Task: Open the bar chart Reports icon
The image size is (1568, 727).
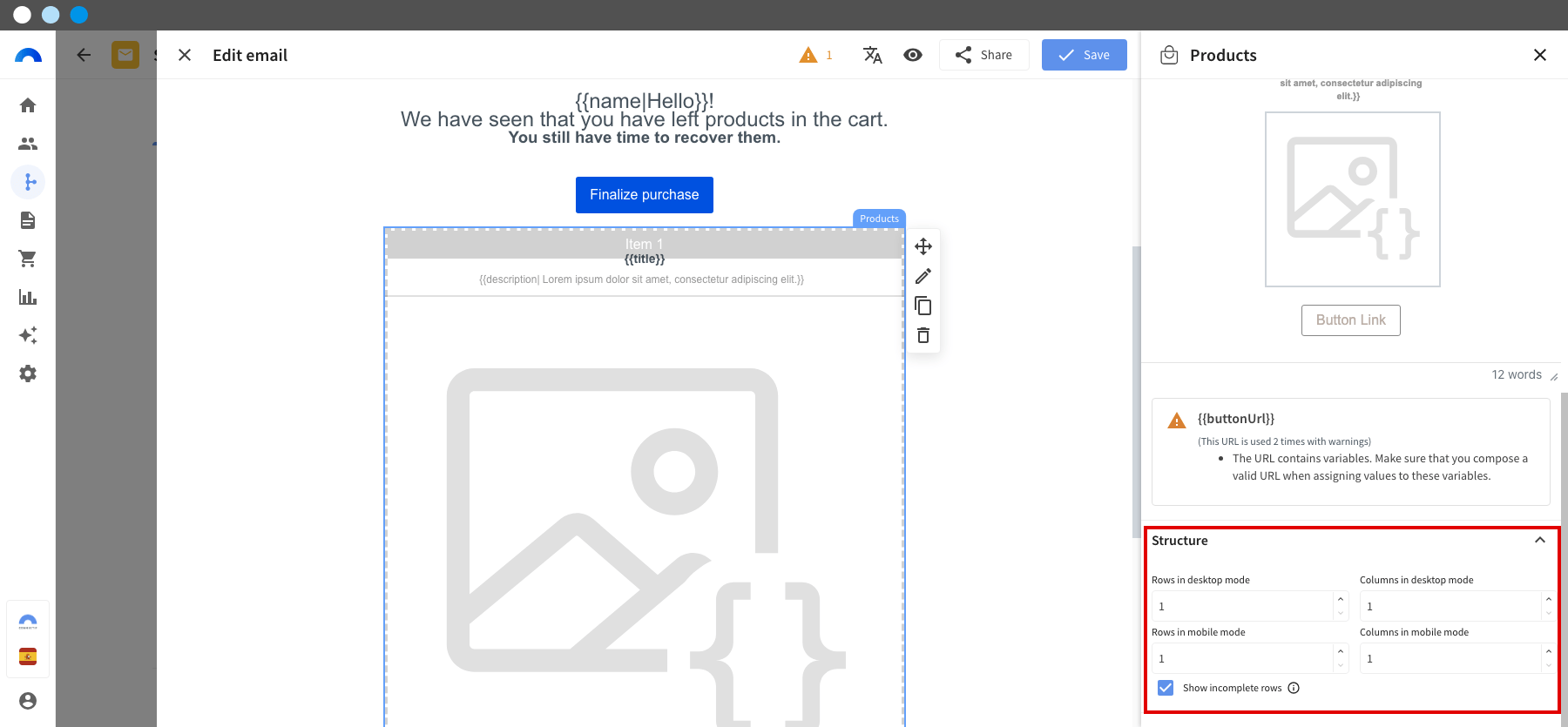Action: tap(28, 297)
